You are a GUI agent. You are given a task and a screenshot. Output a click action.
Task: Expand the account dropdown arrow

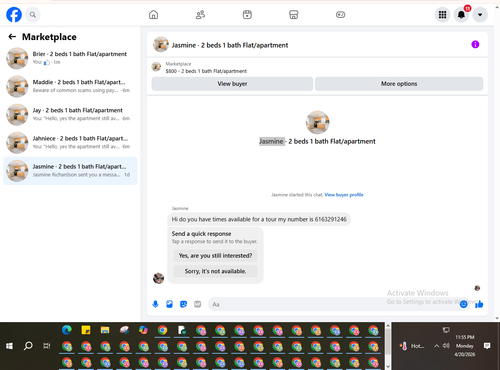click(x=480, y=15)
